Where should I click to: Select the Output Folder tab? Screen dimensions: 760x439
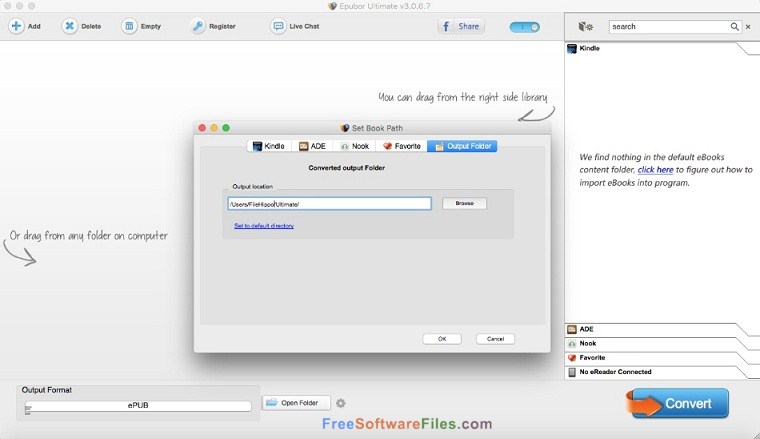462,146
